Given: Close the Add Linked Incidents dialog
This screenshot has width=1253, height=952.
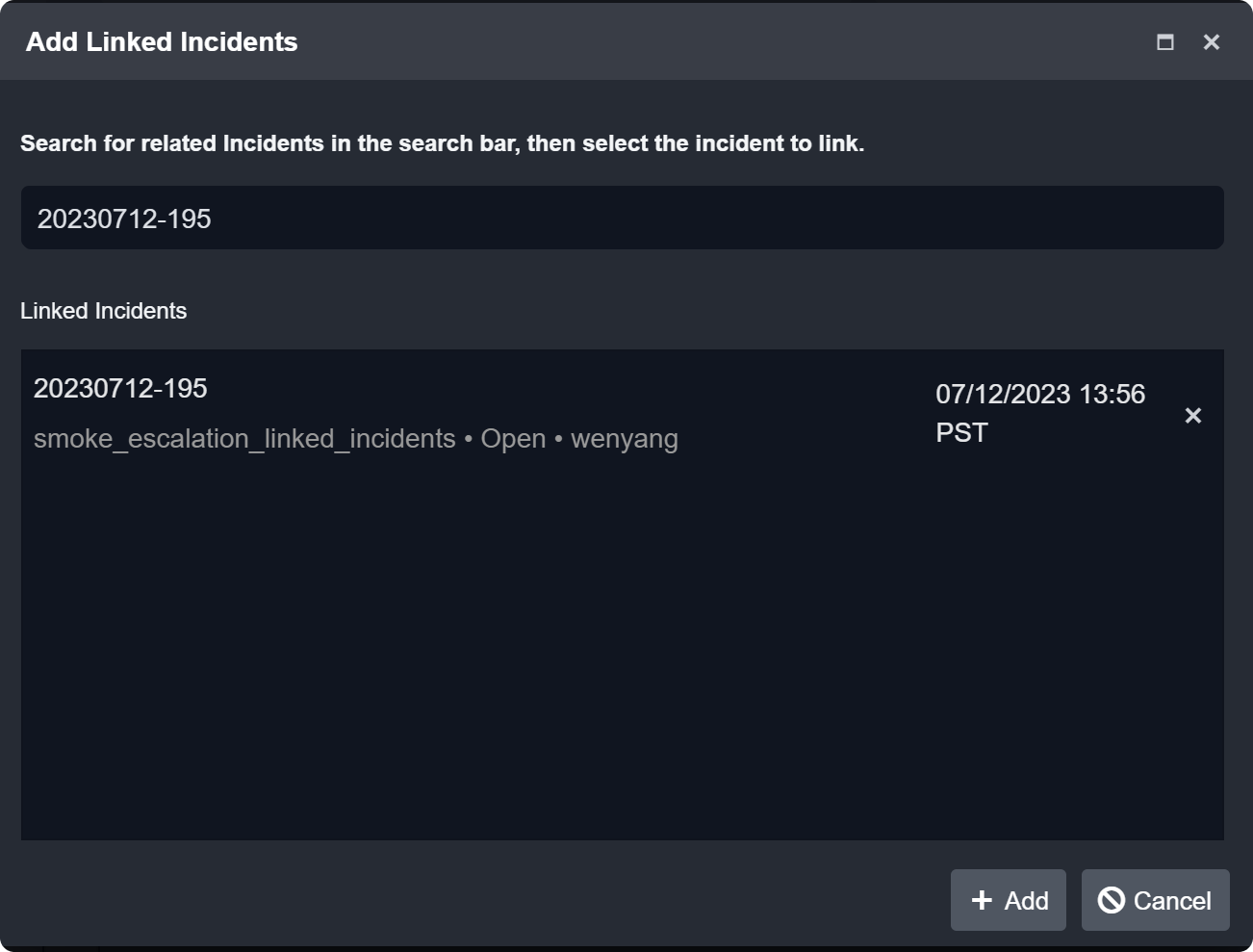Looking at the screenshot, I should pyautogui.click(x=1211, y=42).
